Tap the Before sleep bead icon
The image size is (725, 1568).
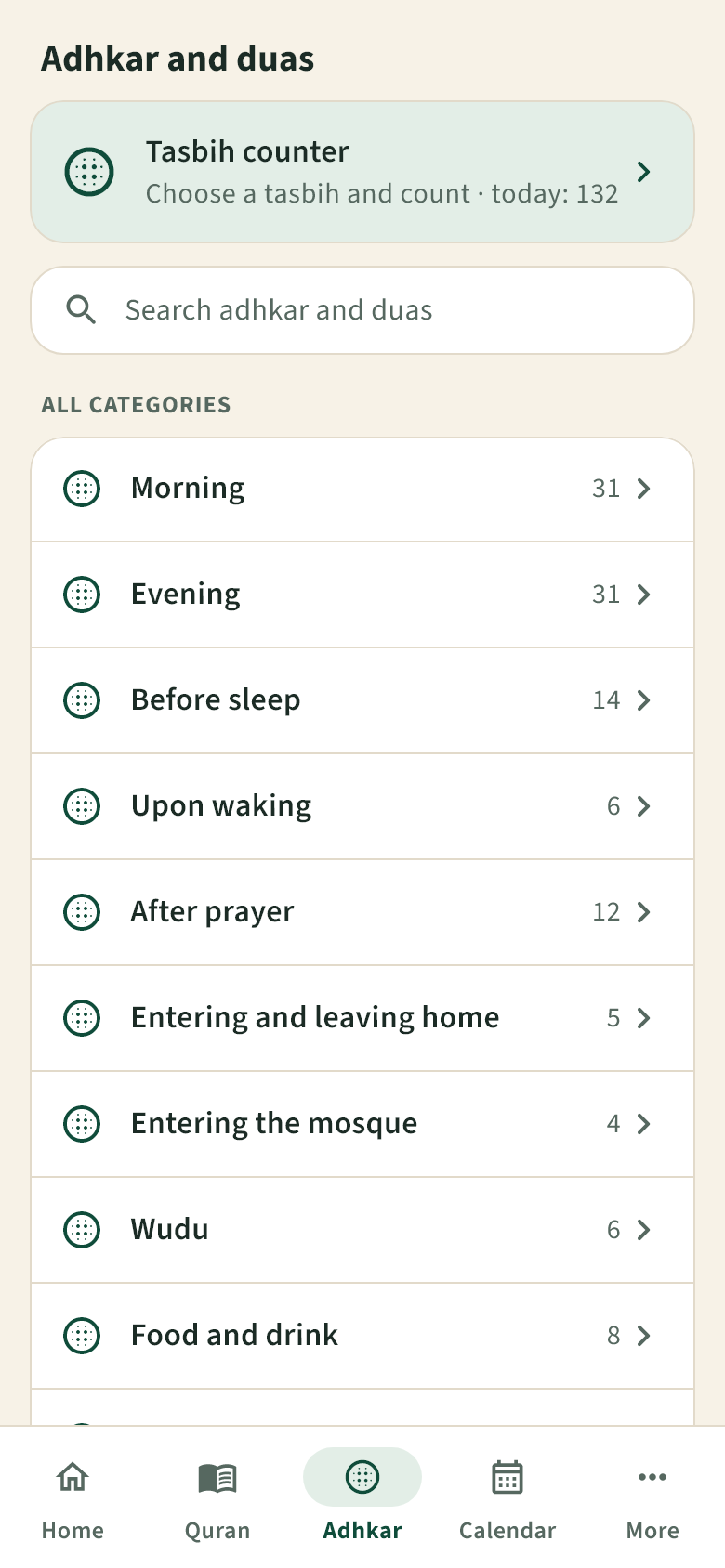click(x=82, y=700)
